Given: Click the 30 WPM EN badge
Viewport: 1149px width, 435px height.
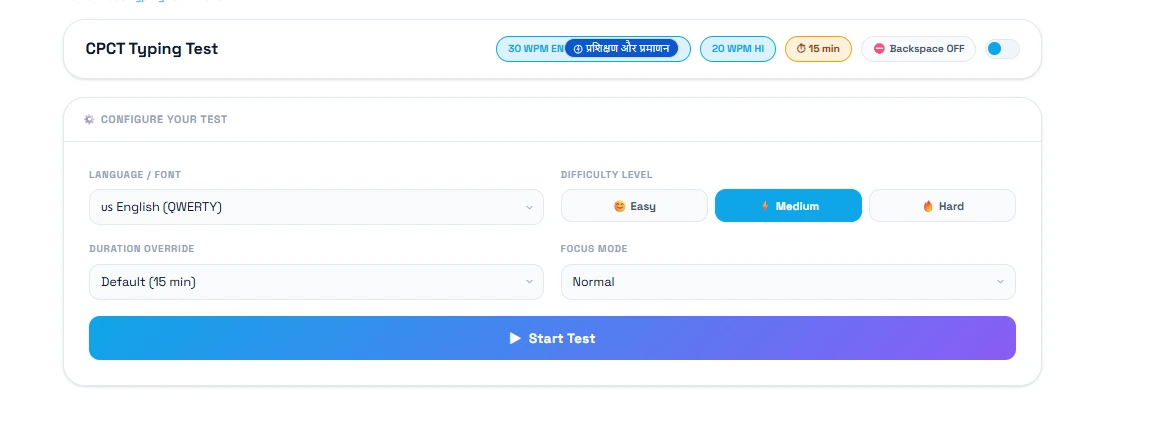Looking at the screenshot, I should pos(535,49).
